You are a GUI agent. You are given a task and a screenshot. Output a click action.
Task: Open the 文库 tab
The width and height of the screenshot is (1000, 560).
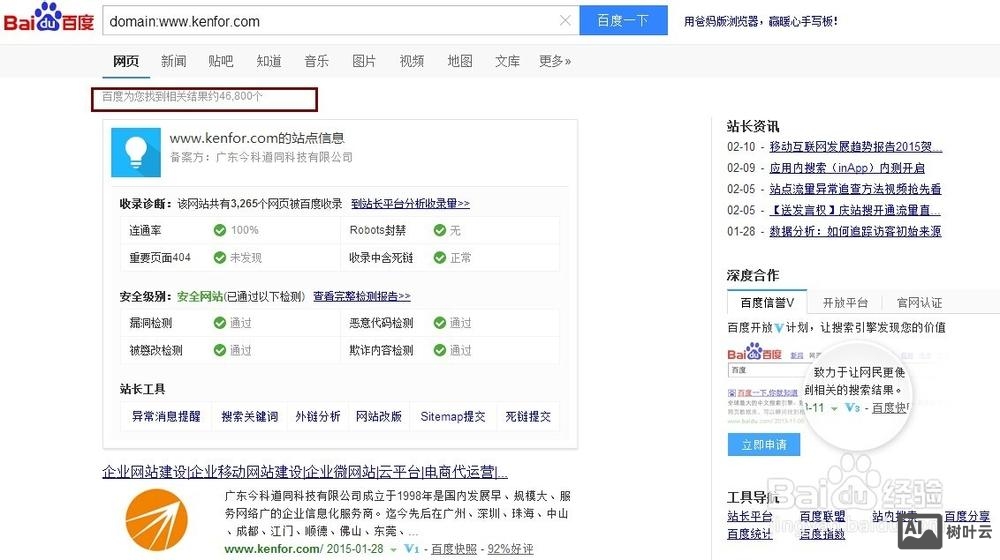[507, 61]
